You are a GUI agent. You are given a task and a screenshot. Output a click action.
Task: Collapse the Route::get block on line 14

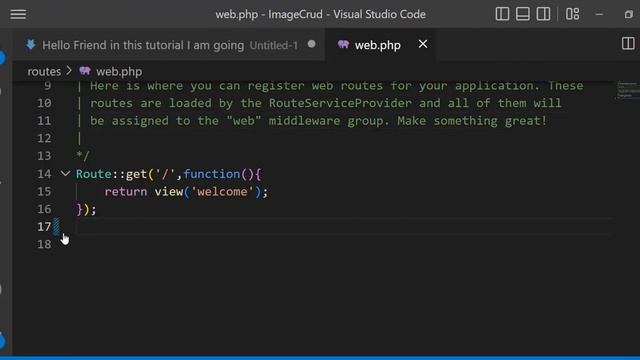coord(65,173)
